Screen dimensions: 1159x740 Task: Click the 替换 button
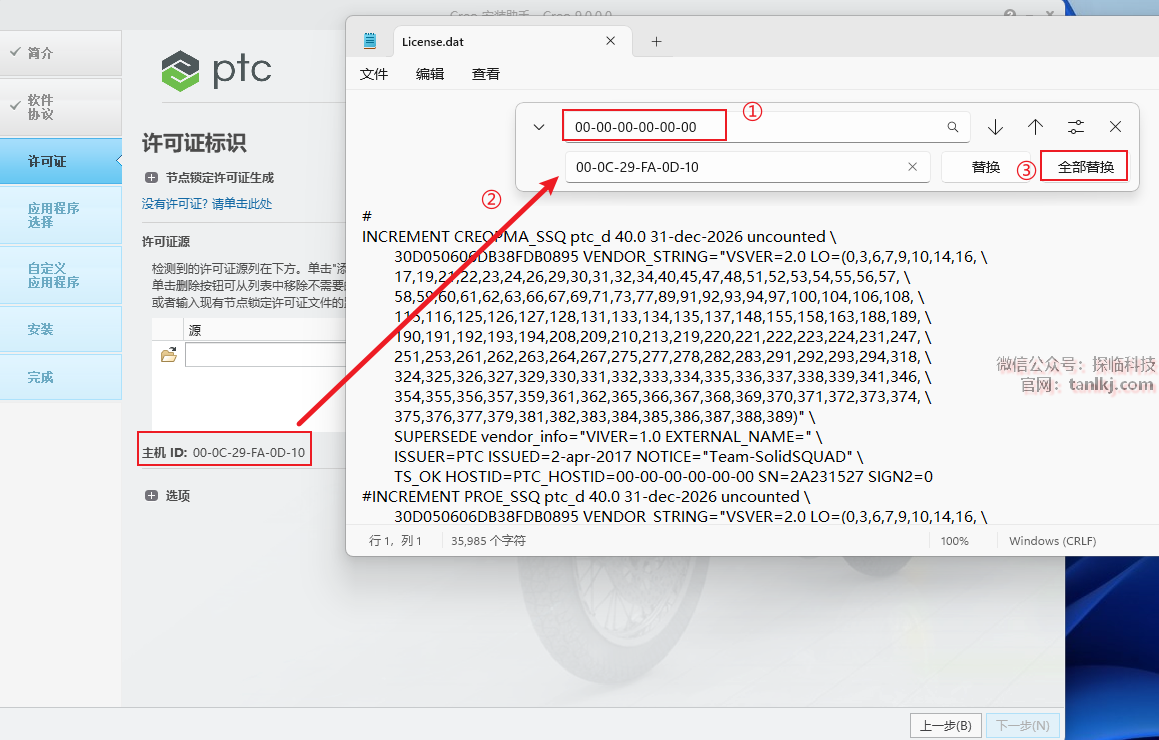[x=986, y=167]
